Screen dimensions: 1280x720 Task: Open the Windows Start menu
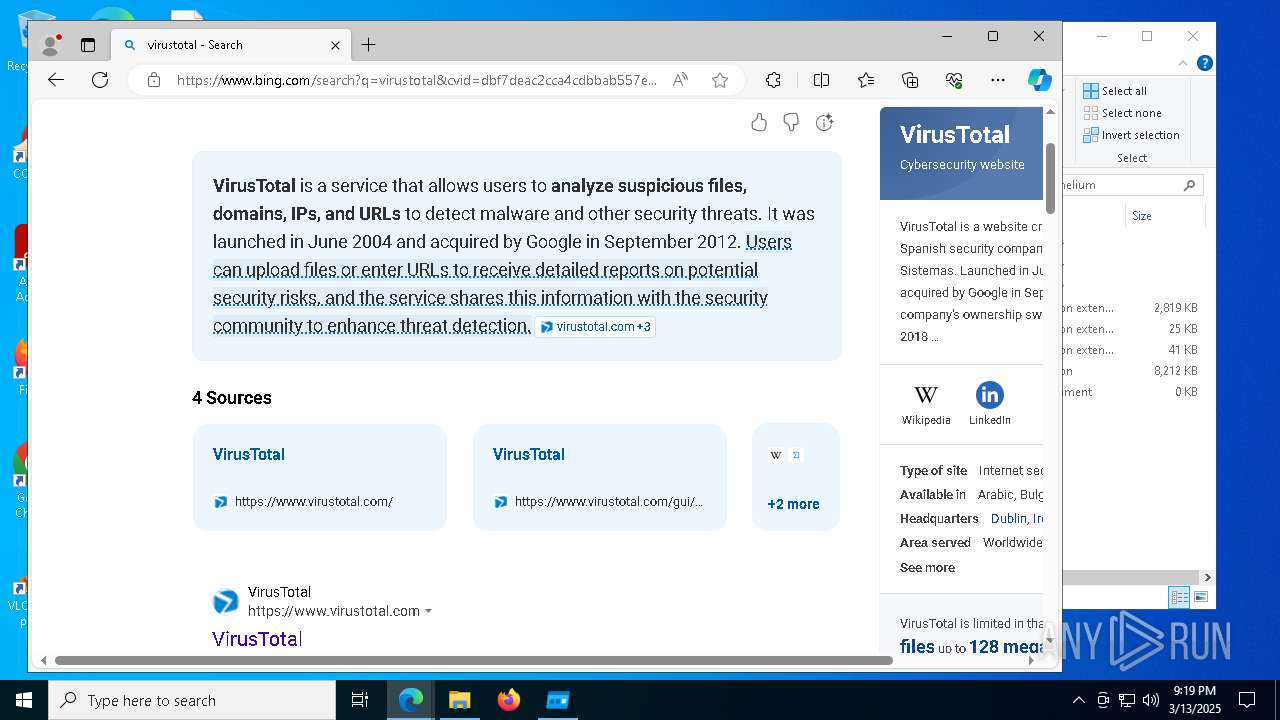point(24,700)
